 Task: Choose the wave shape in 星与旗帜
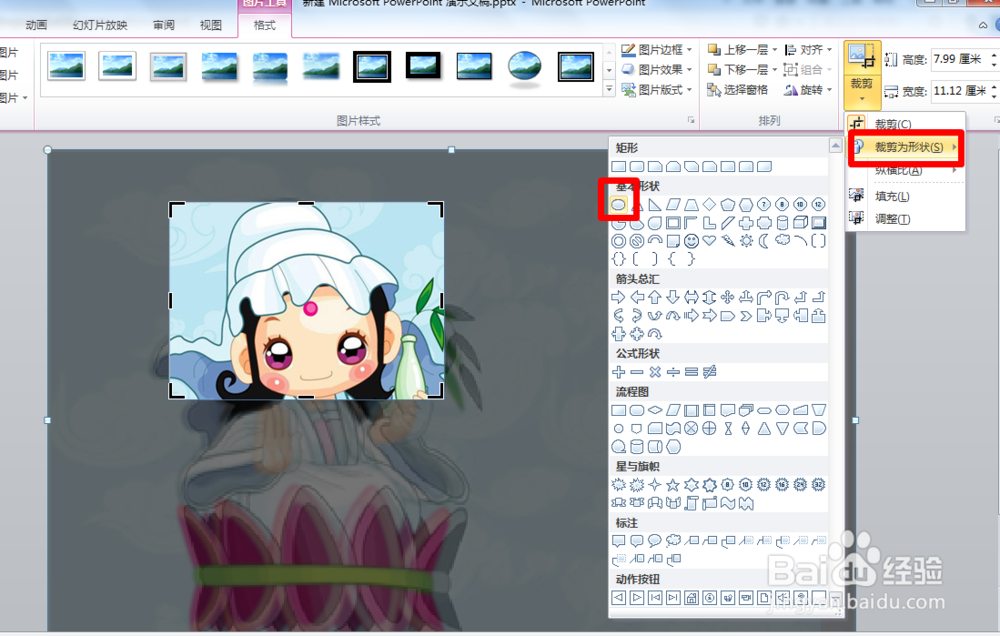tap(728, 504)
